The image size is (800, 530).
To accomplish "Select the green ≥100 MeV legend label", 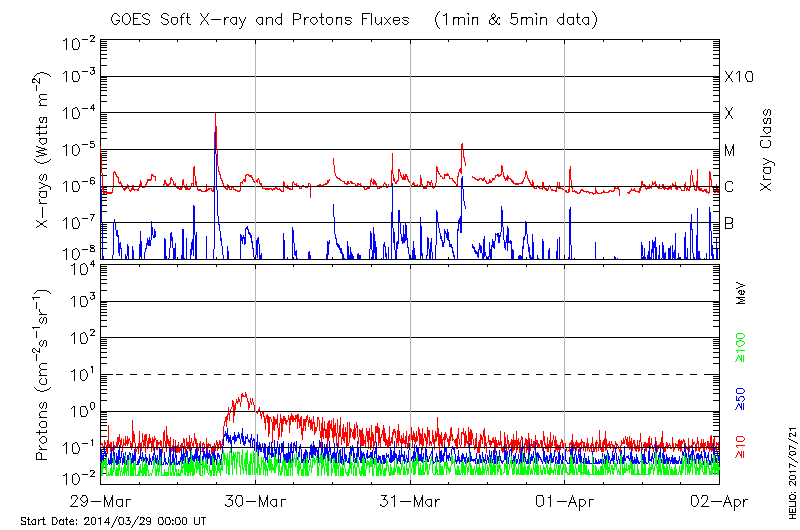I will [741, 346].
